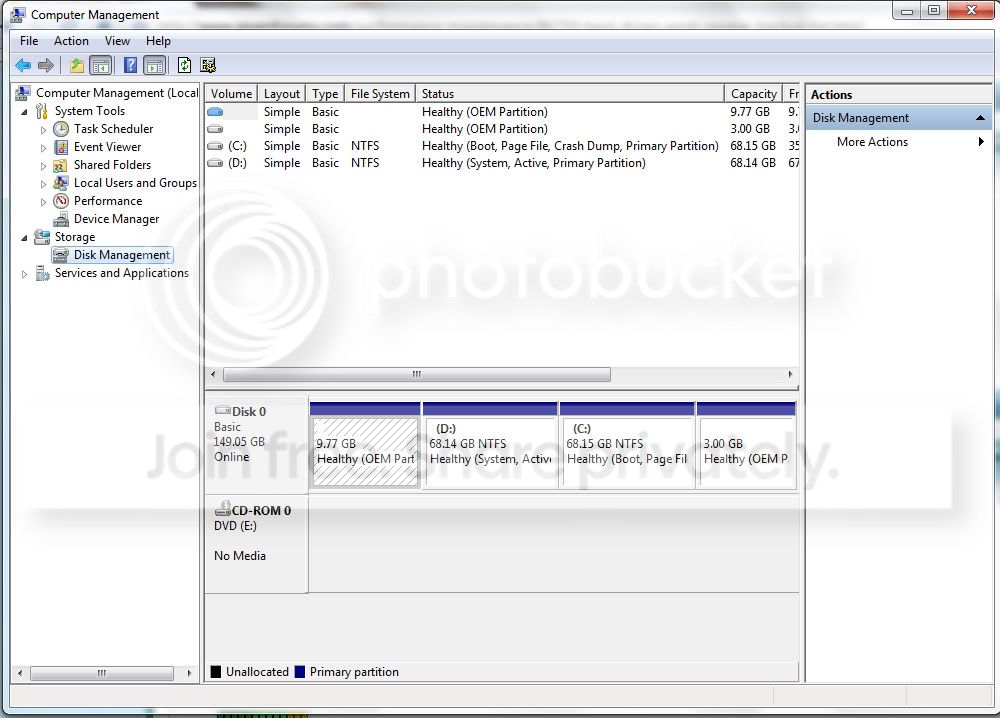The height and width of the screenshot is (718, 1000).
Task: Click the Local Users and Groups icon
Action: tap(61, 183)
